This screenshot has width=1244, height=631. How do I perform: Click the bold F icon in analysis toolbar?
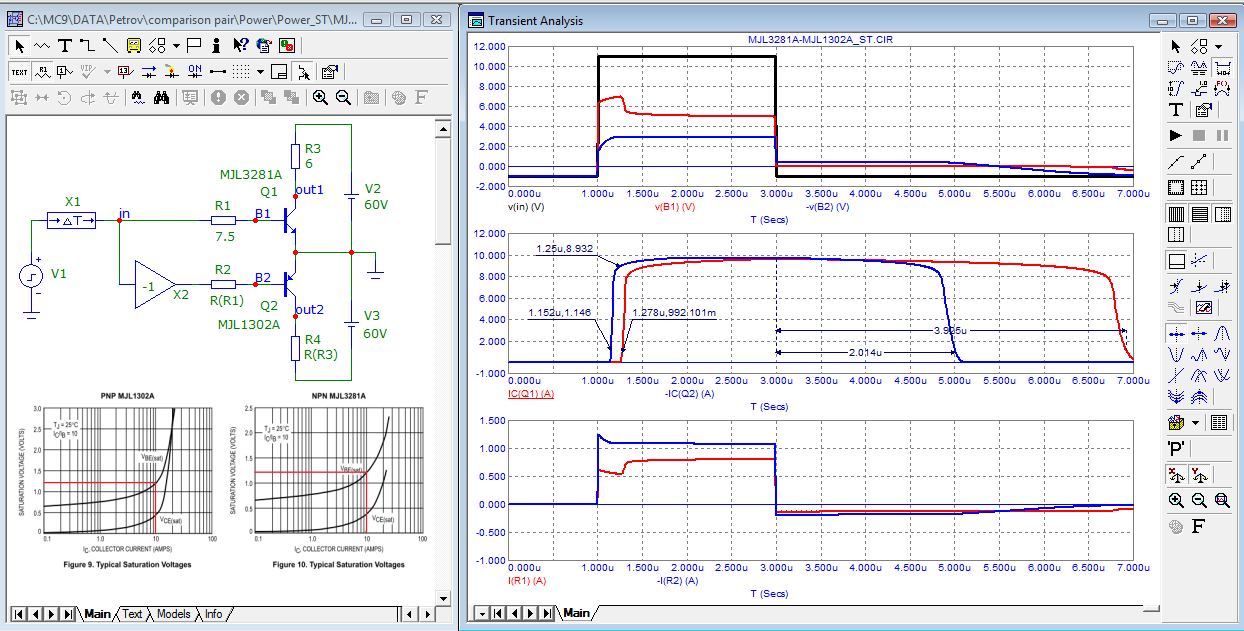point(1198,525)
